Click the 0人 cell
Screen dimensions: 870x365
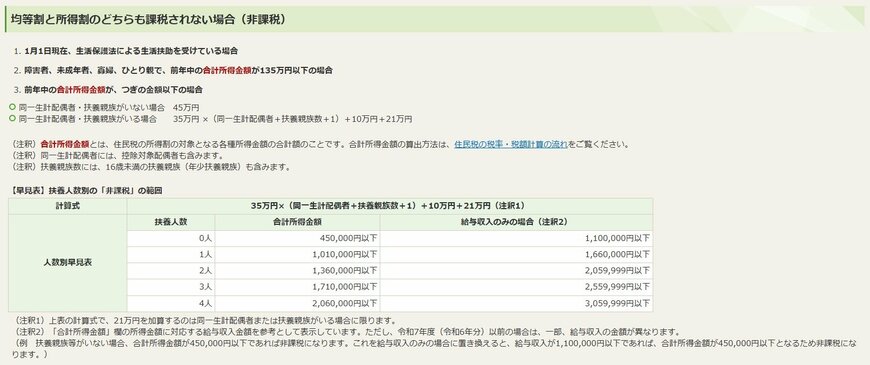coord(171,239)
